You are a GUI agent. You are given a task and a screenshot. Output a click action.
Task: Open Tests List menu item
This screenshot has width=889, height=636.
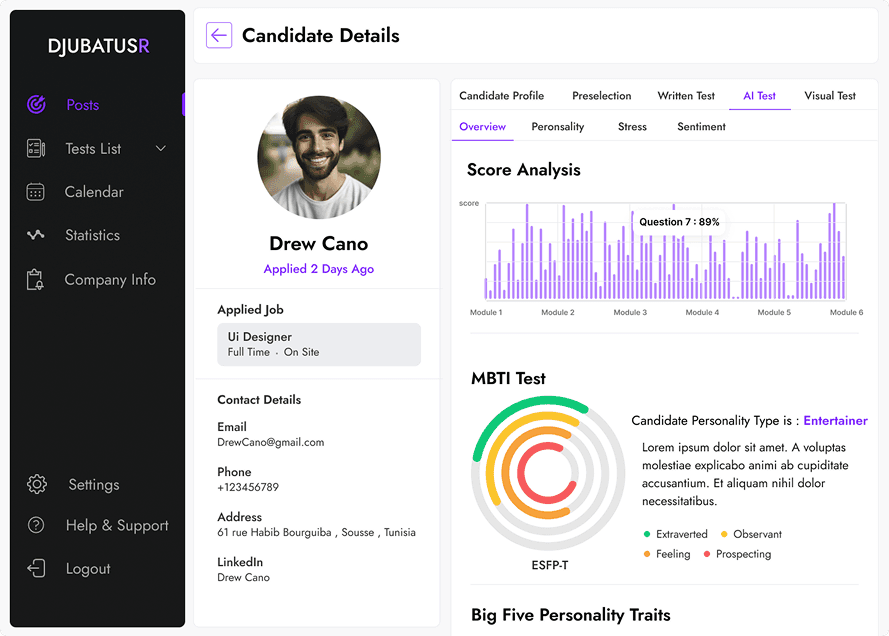coord(93,149)
